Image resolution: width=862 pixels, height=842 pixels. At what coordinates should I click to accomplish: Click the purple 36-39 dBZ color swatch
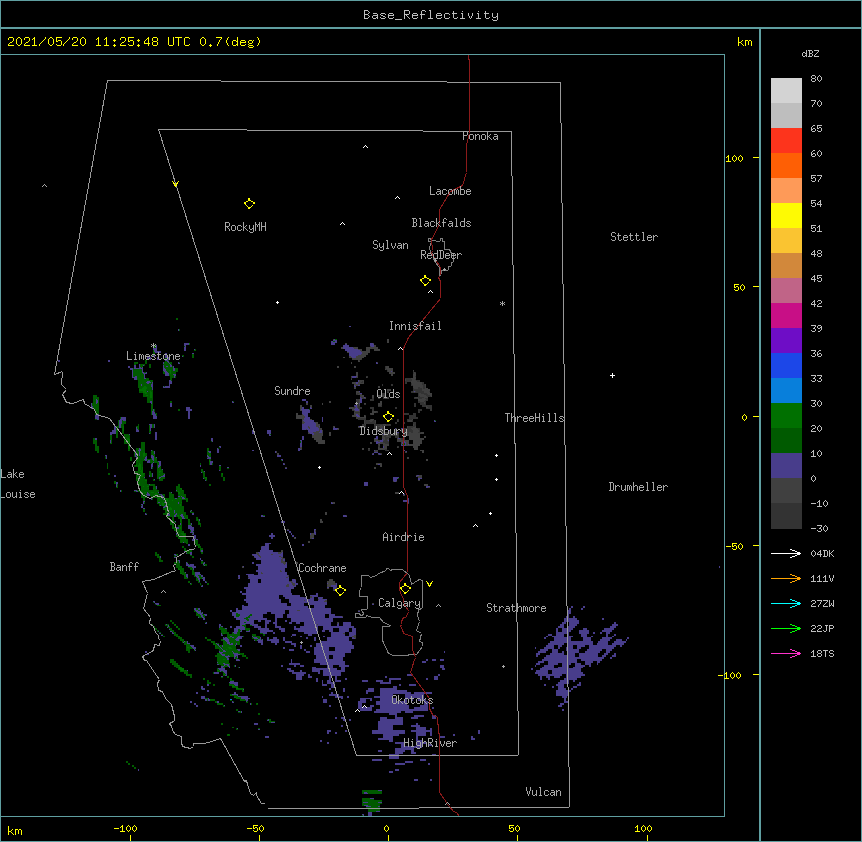pos(786,341)
